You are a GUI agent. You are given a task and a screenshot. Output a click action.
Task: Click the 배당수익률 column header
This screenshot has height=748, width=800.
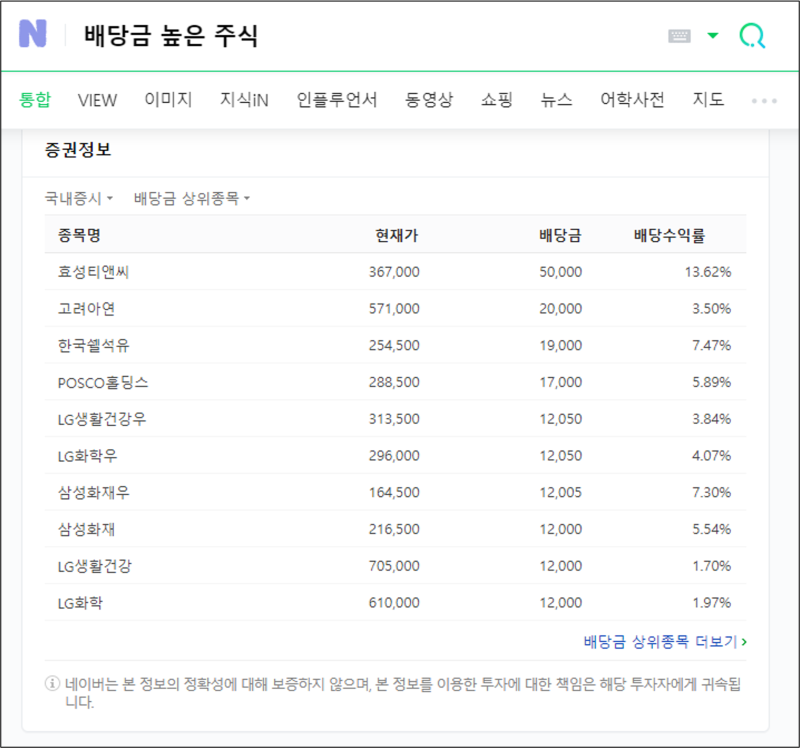[669, 235]
